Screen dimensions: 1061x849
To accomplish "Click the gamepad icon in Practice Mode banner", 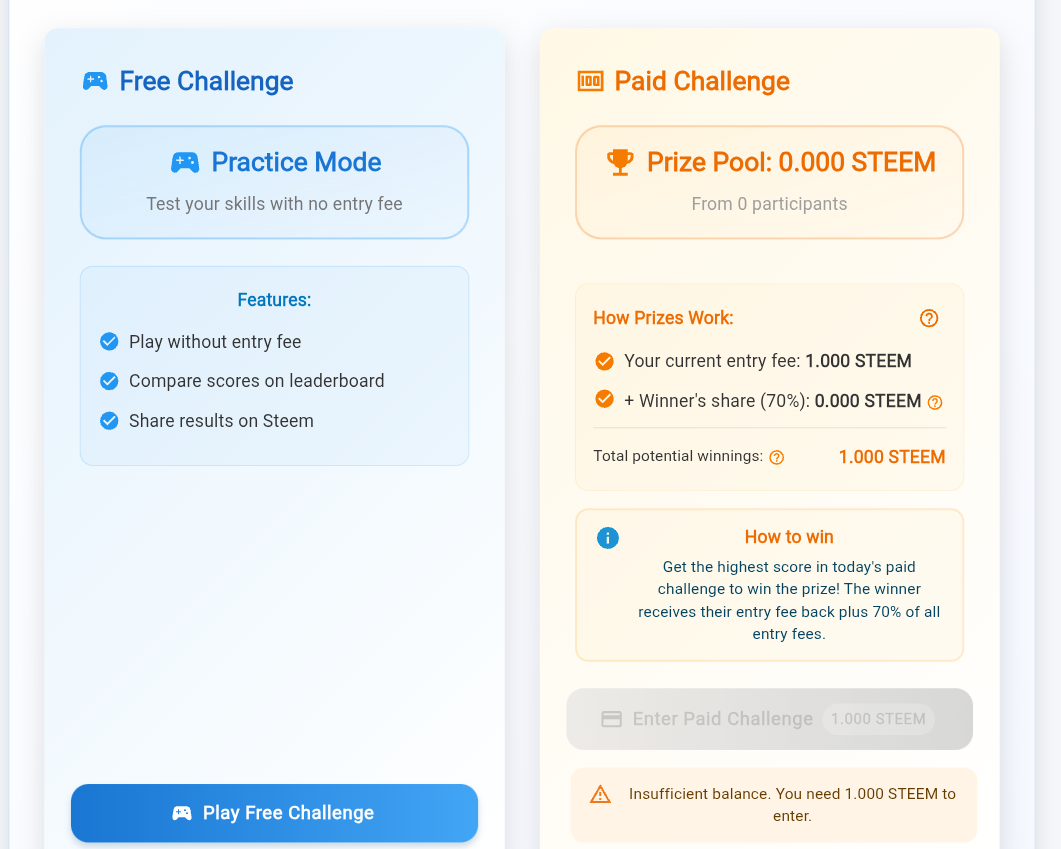I will pos(185,162).
